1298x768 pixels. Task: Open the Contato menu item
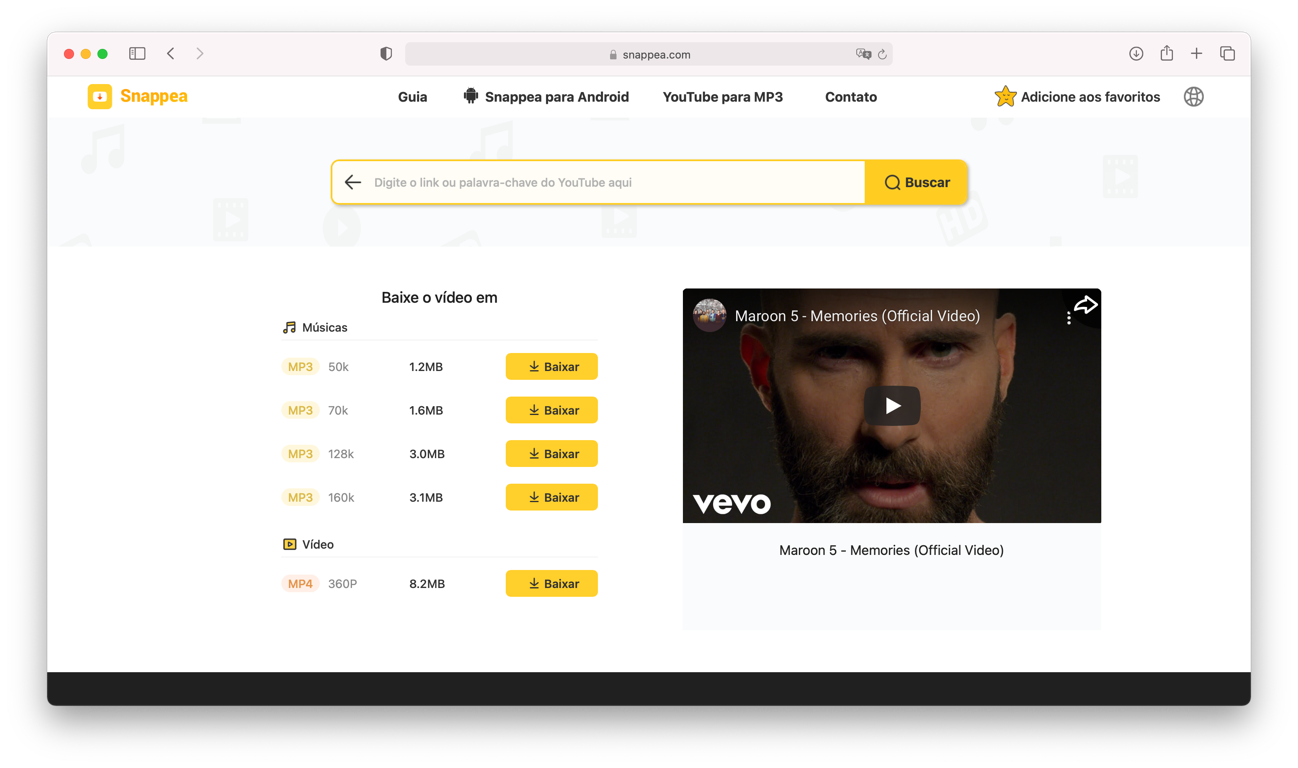click(x=851, y=97)
